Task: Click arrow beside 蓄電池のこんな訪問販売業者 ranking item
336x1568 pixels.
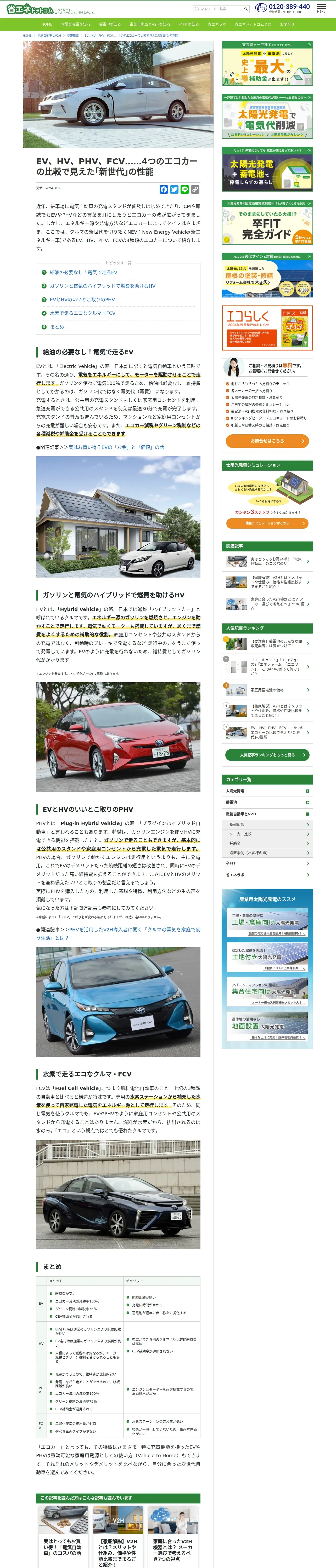Action: (x=308, y=643)
